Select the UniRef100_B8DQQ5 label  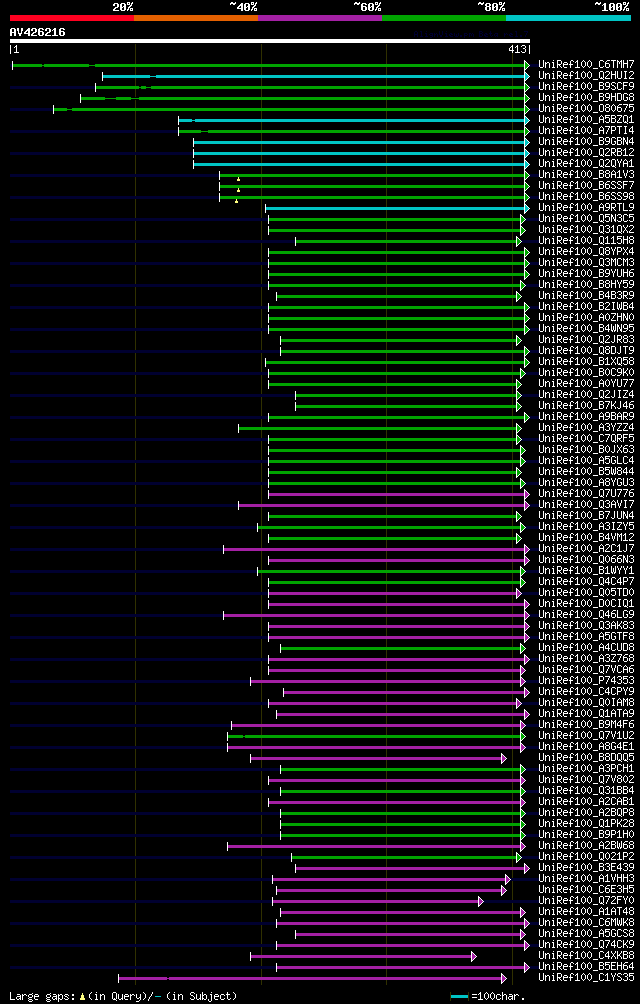click(586, 759)
